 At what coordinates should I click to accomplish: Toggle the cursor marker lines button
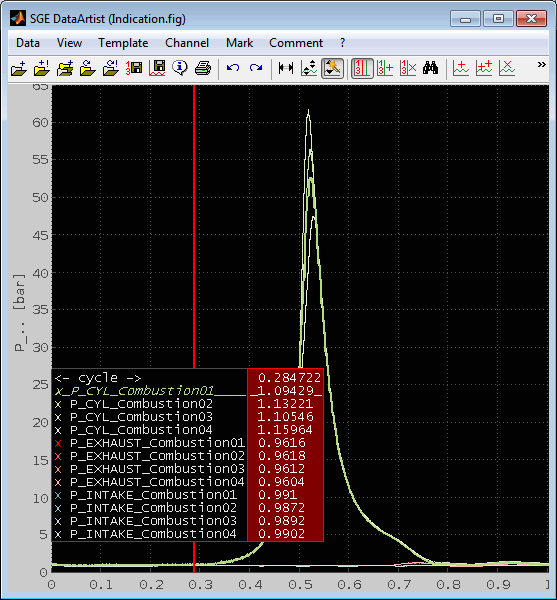click(x=362, y=68)
